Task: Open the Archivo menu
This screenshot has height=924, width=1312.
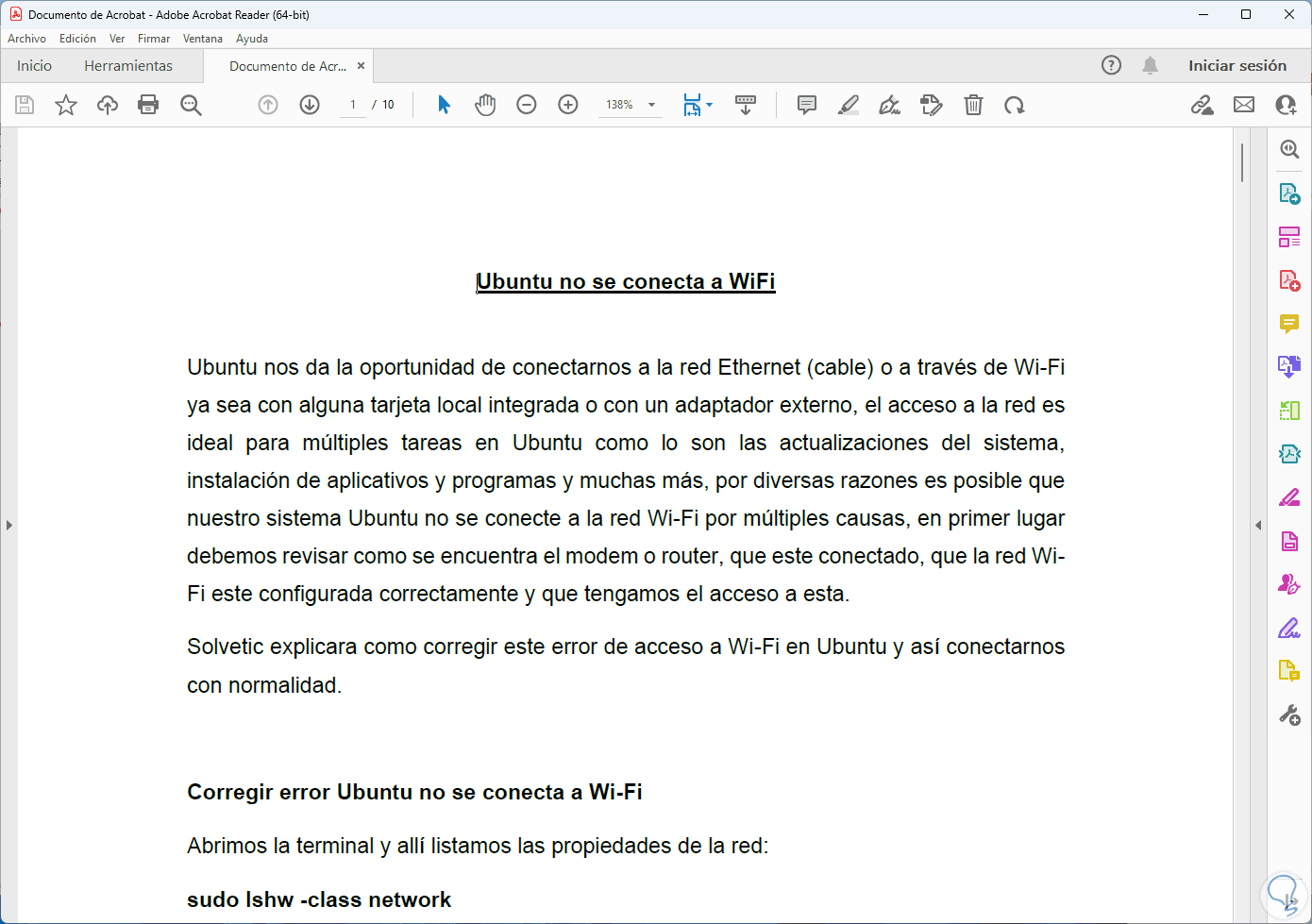Action: click(x=26, y=39)
